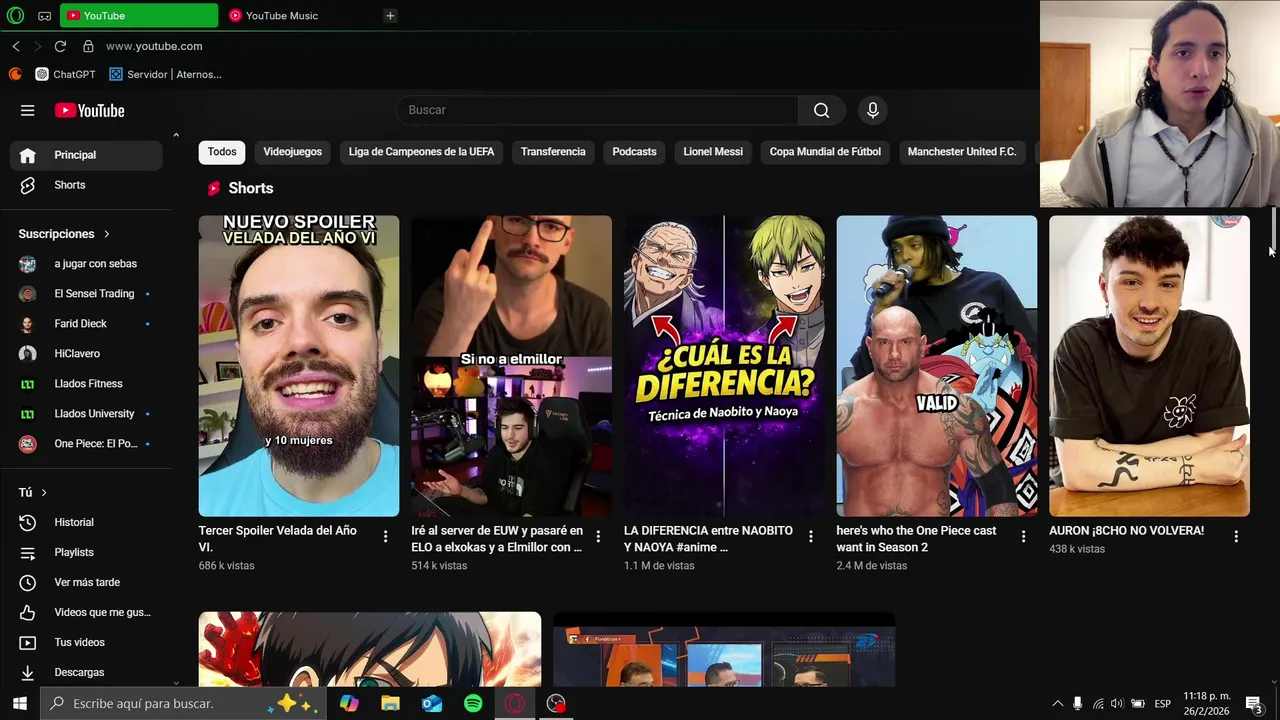Select the Lionel Messi chip
Screen dimensions: 1280x720
pyautogui.click(x=713, y=152)
